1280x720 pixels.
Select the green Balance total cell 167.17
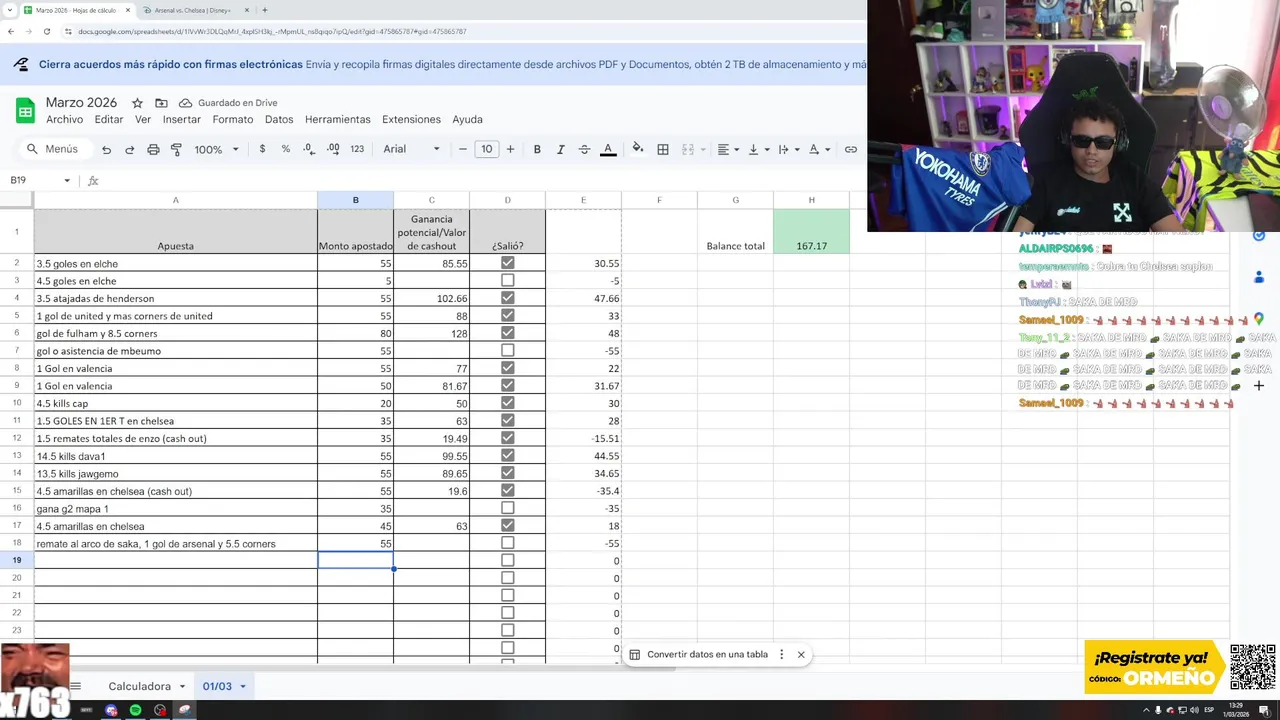click(x=811, y=232)
